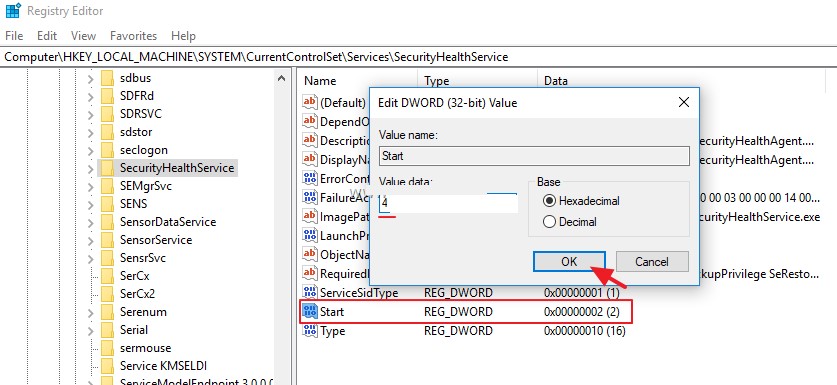Select the seclogon folder icon

point(107,150)
